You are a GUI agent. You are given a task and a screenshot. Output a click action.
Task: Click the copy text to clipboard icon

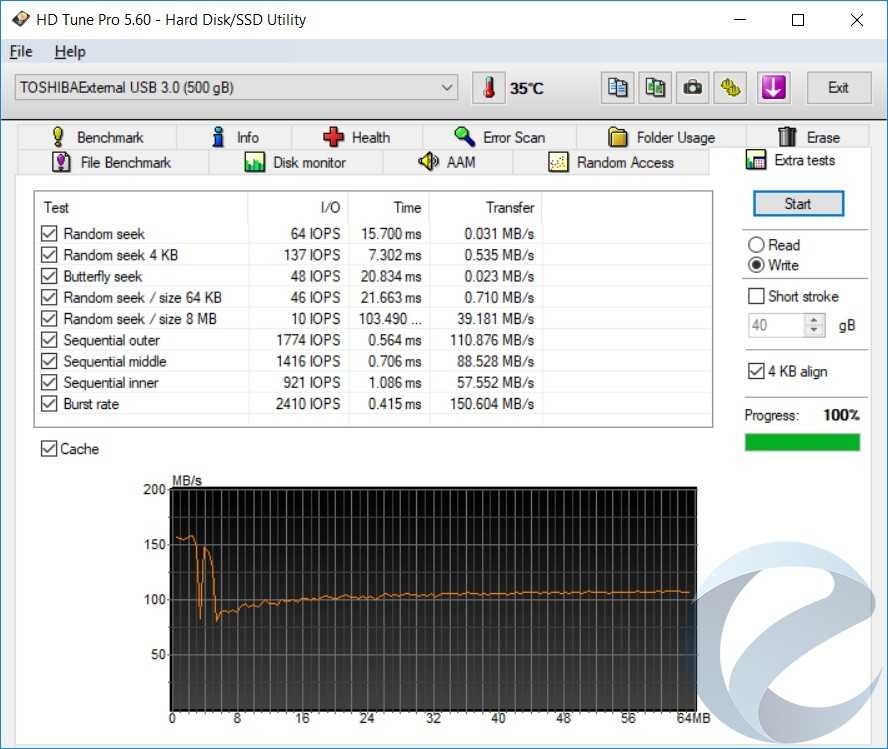click(618, 88)
